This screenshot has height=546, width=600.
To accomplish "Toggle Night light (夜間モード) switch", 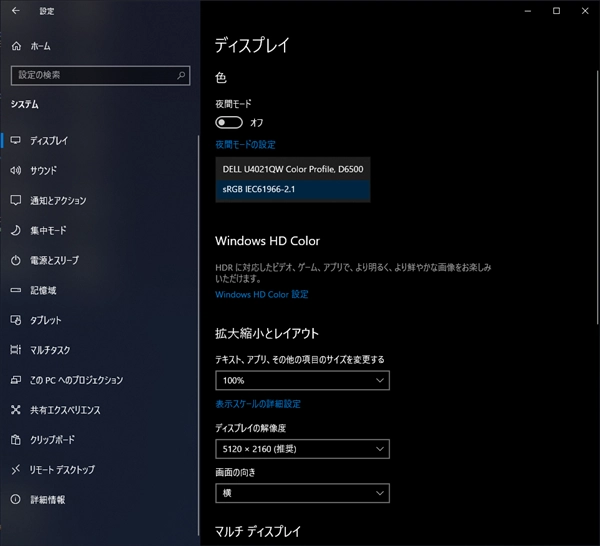I will tap(229, 122).
